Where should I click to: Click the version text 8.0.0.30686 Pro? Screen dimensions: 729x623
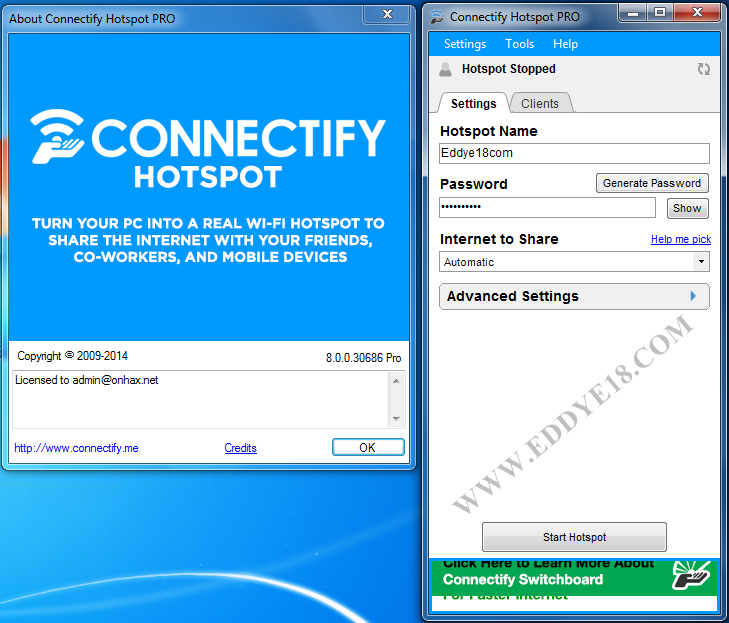click(x=363, y=358)
